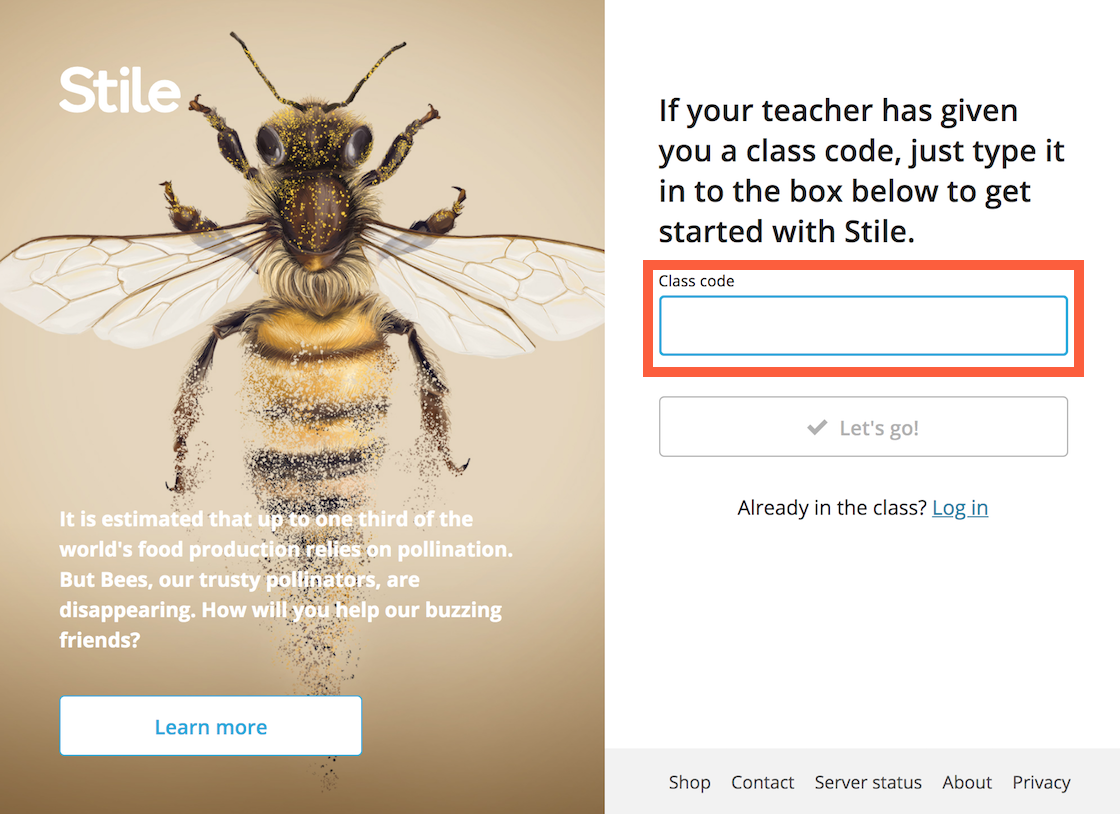Open the Privacy footer link
This screenshot has width=1120, height=814.
[x=1041, y=783]
